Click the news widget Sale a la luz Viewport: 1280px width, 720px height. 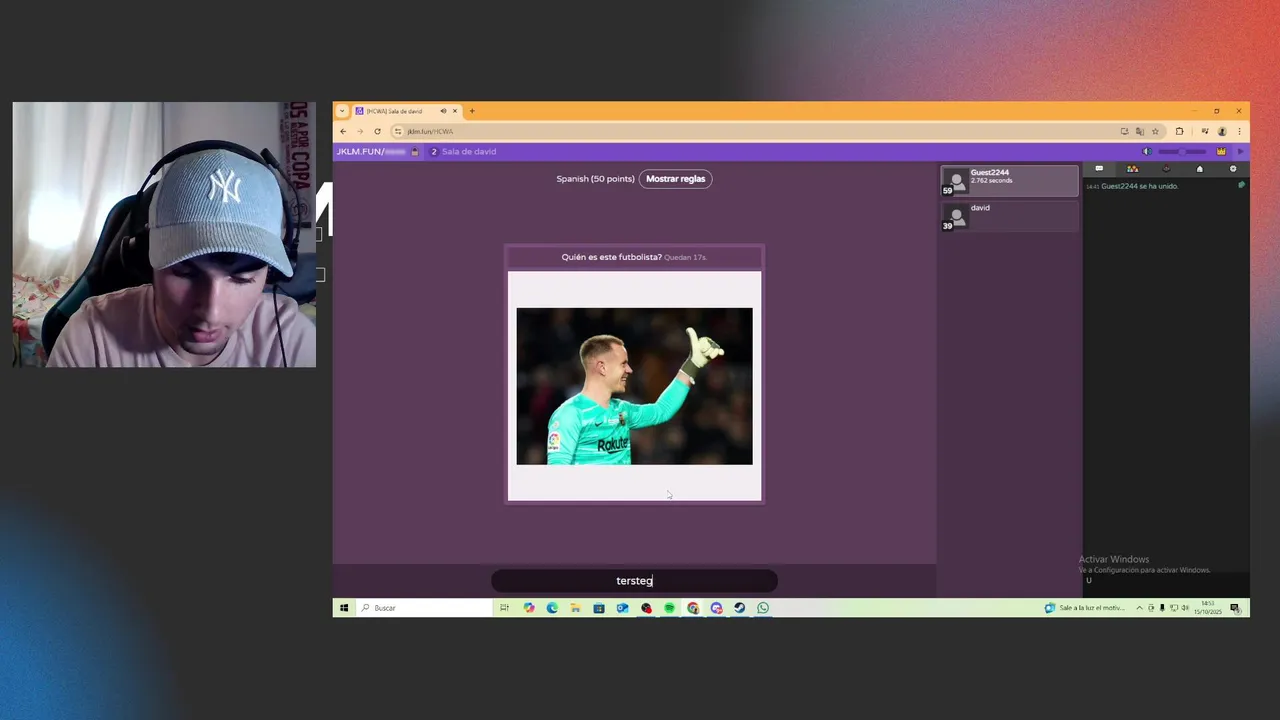coord(1085,608)
